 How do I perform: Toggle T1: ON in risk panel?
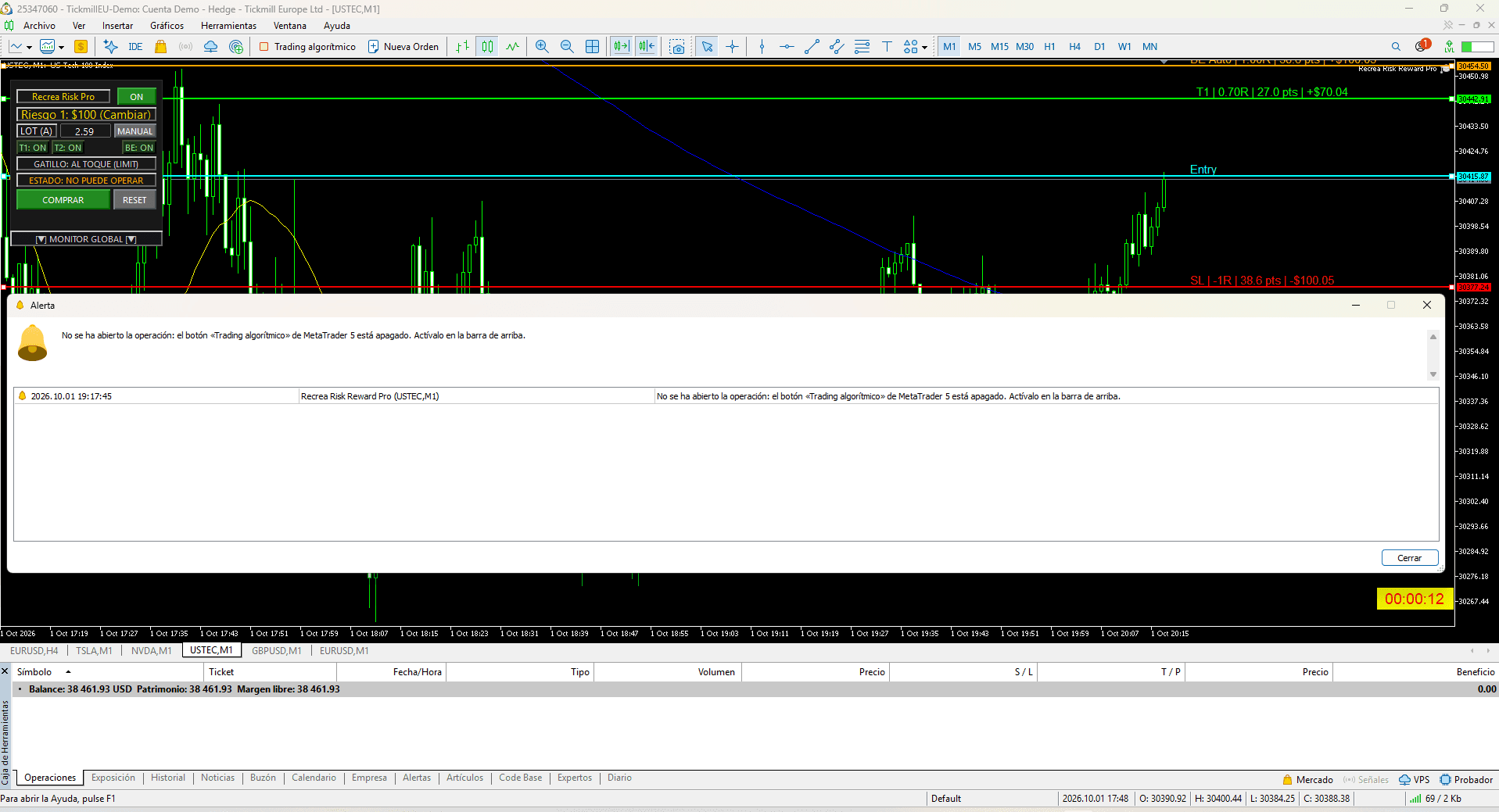point(33,148)
